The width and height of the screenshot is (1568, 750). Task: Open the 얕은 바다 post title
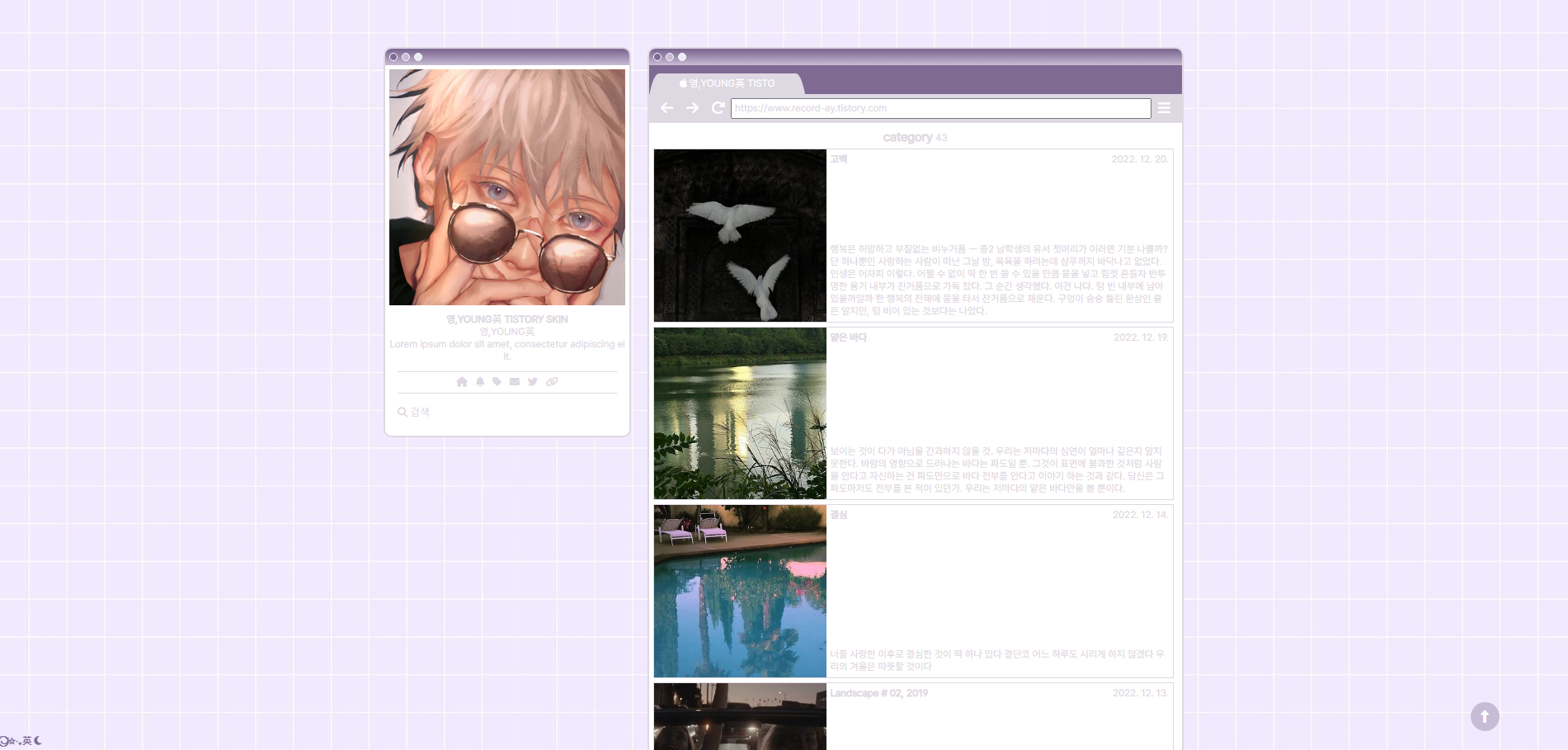pyautogui.click(x=848, y=337)
